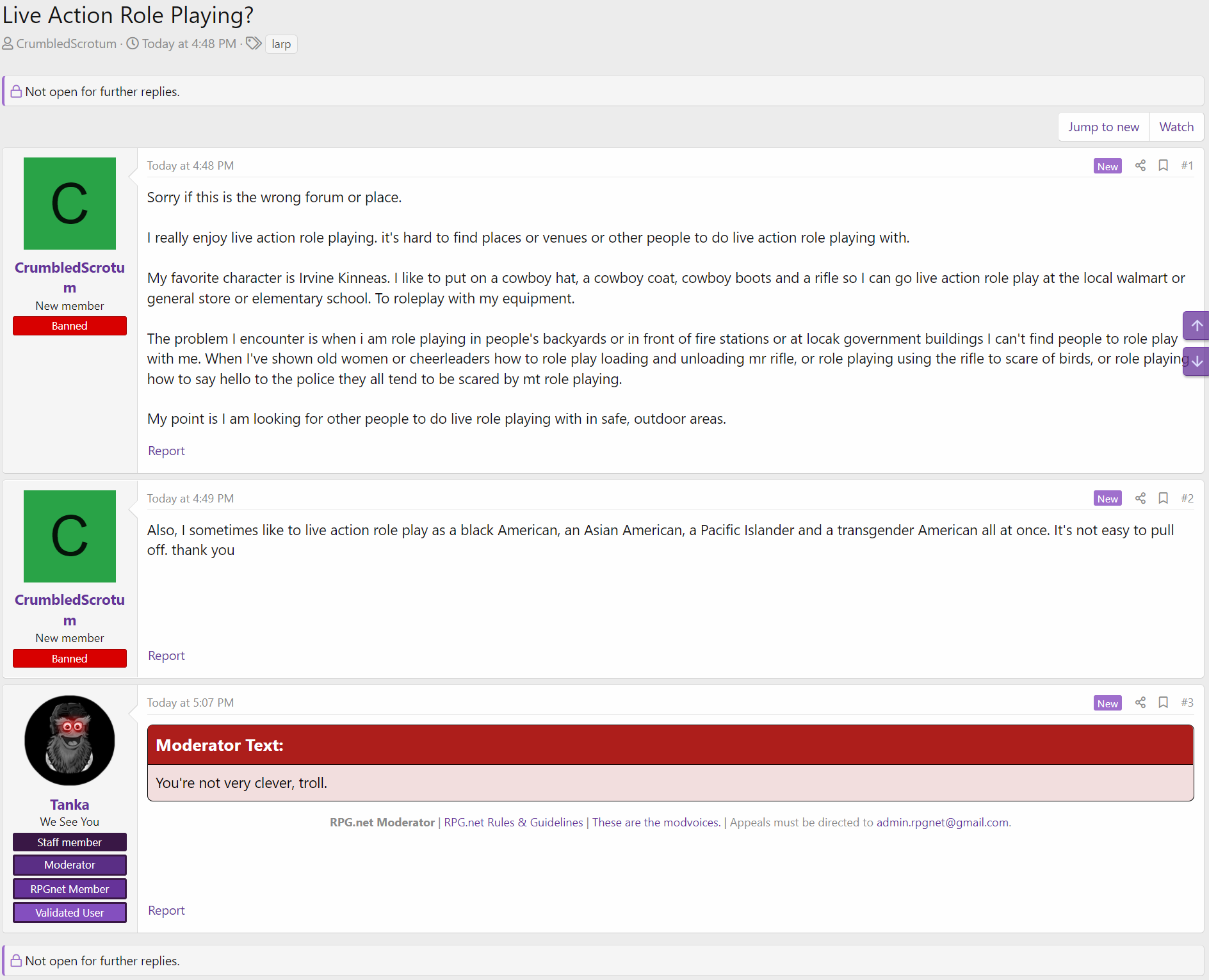Open Tanka's profile name
Image resolution: width=1209 pixels, height=980 pixels.
pyautogui.click(x=70, y=805)
